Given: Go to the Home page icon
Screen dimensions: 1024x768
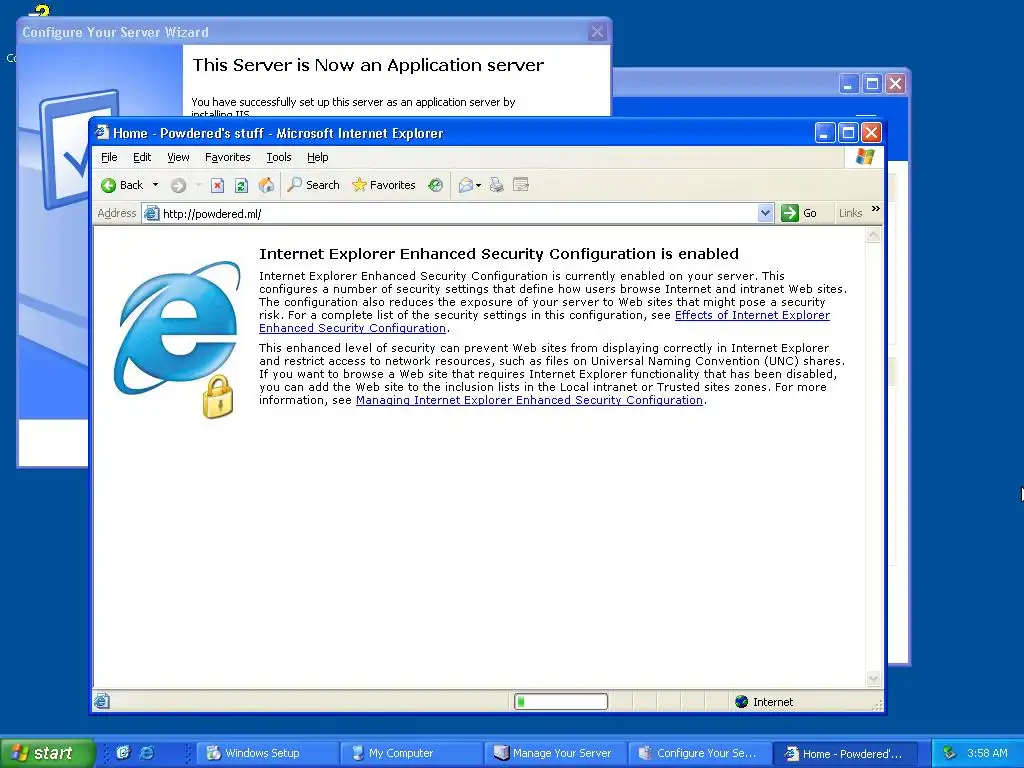Looking at the screenshot, I should point(266,185).
